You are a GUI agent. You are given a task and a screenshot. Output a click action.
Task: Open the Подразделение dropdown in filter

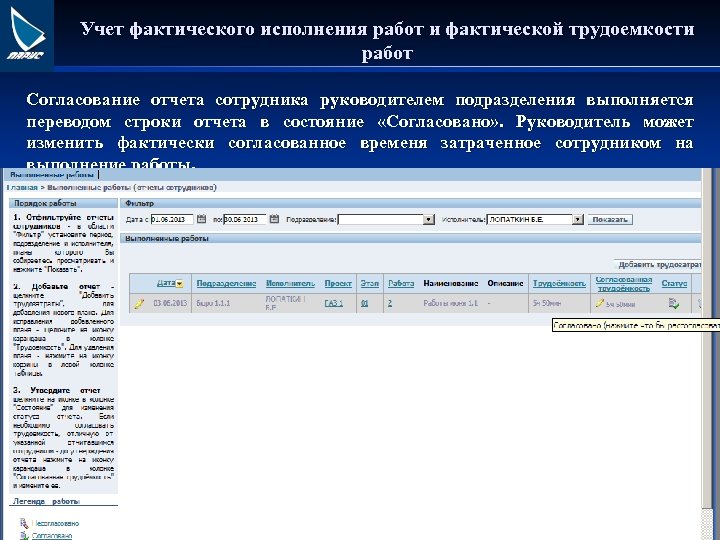pyautogui.click(x=428, y=219)
